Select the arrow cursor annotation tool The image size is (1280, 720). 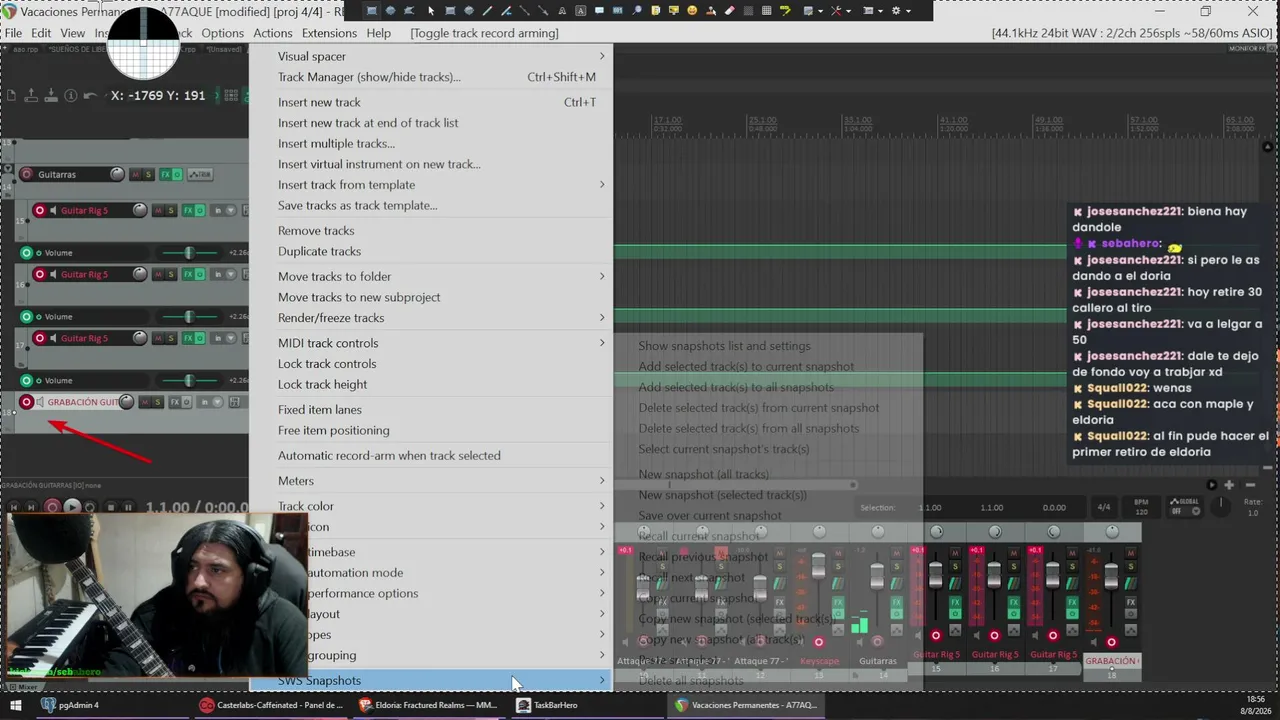(431, 11)
